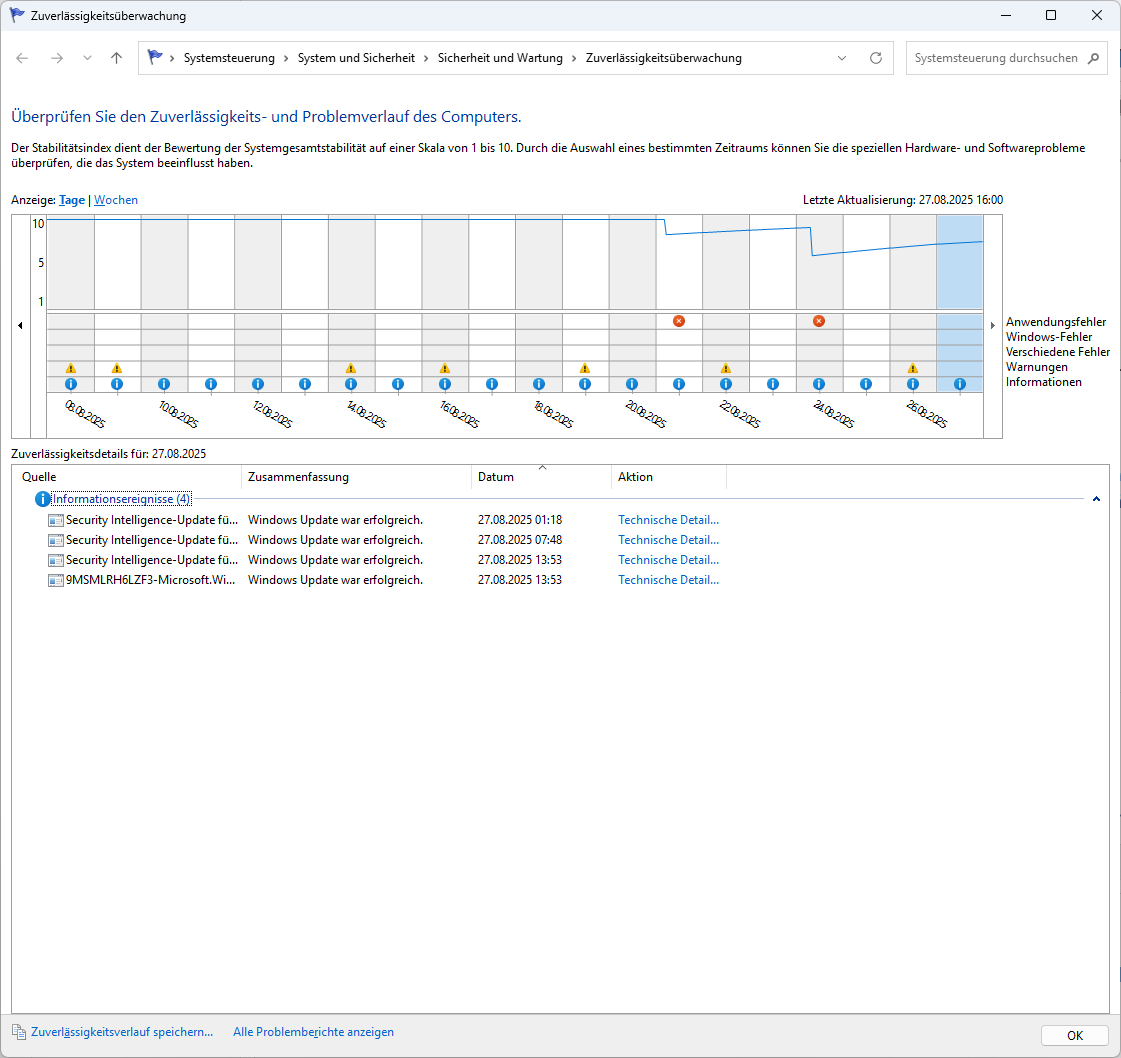Select the highlighted 27.08.2025 stability chart column
This screenshot has width=1121, height=1058.
coord(960,262)
